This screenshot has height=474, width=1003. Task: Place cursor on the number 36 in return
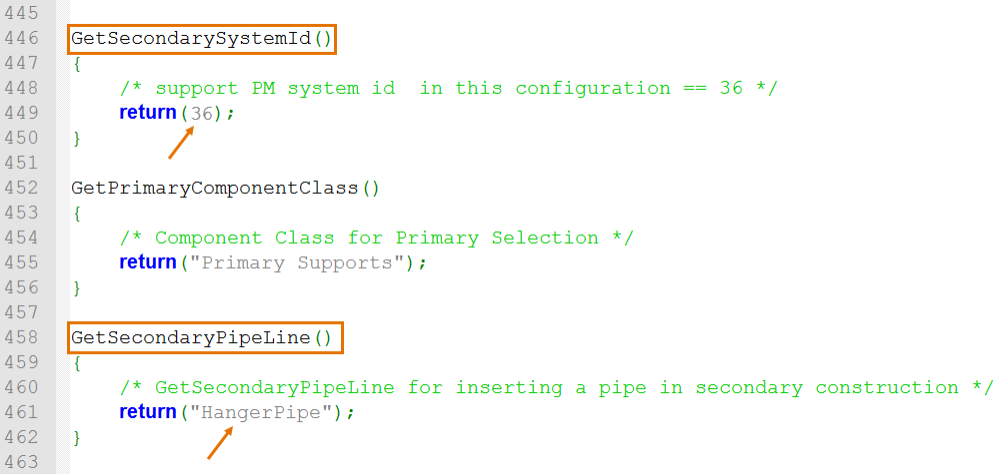click(x=202, y=113)
